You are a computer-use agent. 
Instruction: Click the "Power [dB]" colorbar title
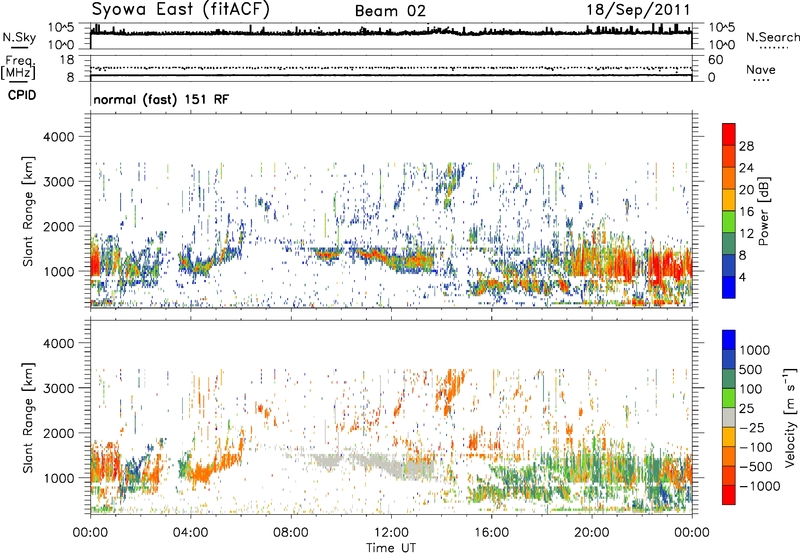[x=763, y=211]
